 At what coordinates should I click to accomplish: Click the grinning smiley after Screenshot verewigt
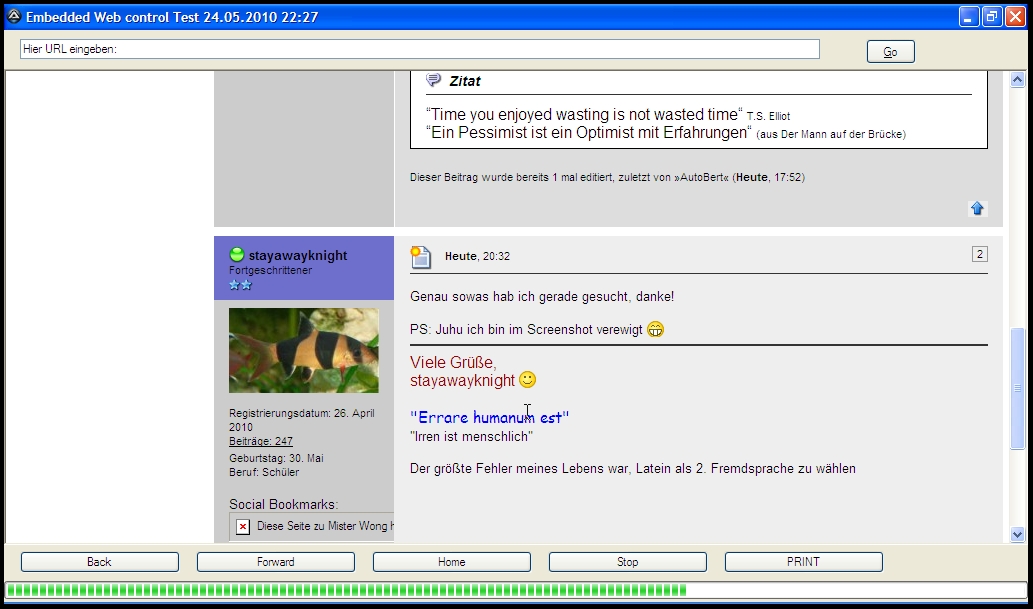[656, 329]
